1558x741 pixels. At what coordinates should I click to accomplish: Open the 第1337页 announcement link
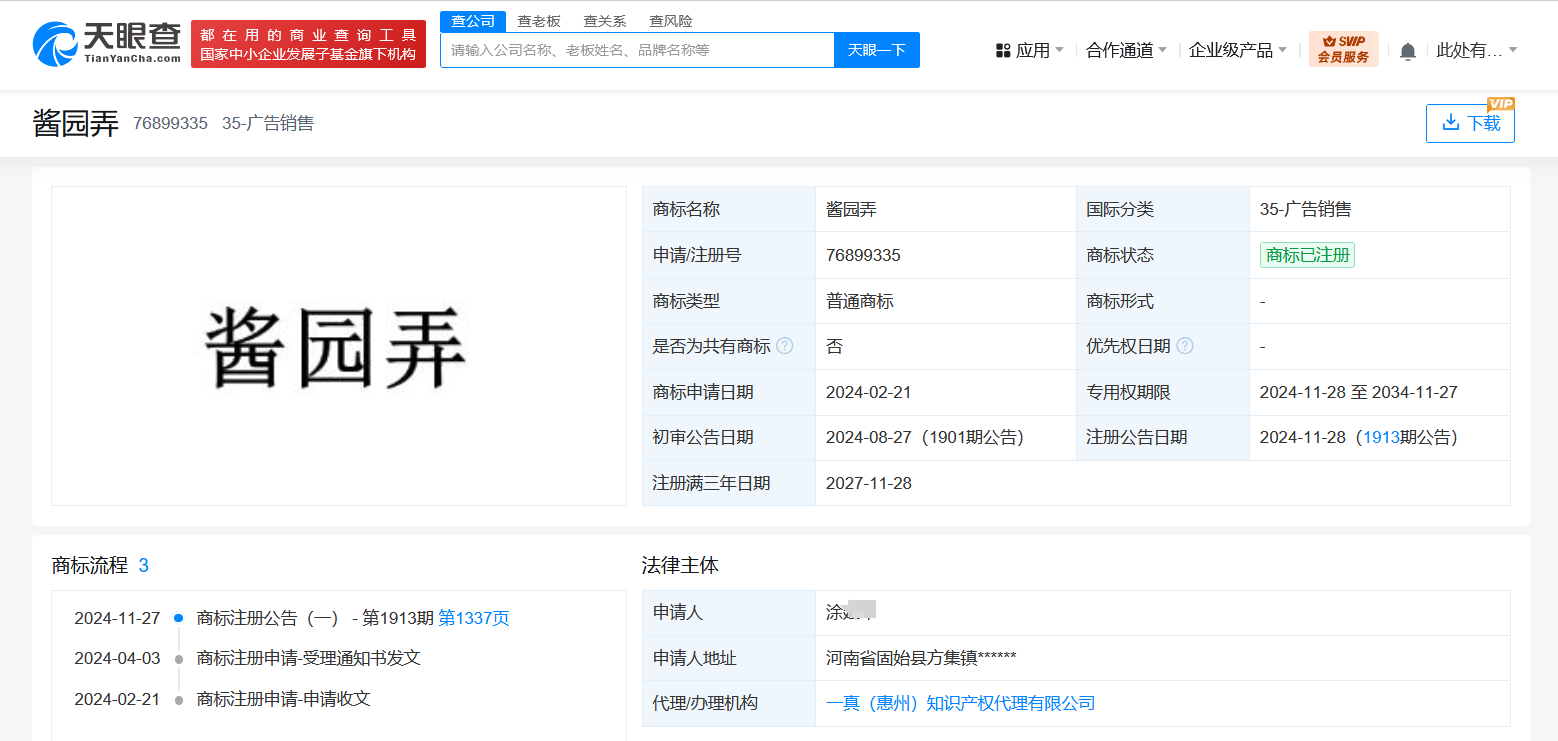[x=473, y=618]
